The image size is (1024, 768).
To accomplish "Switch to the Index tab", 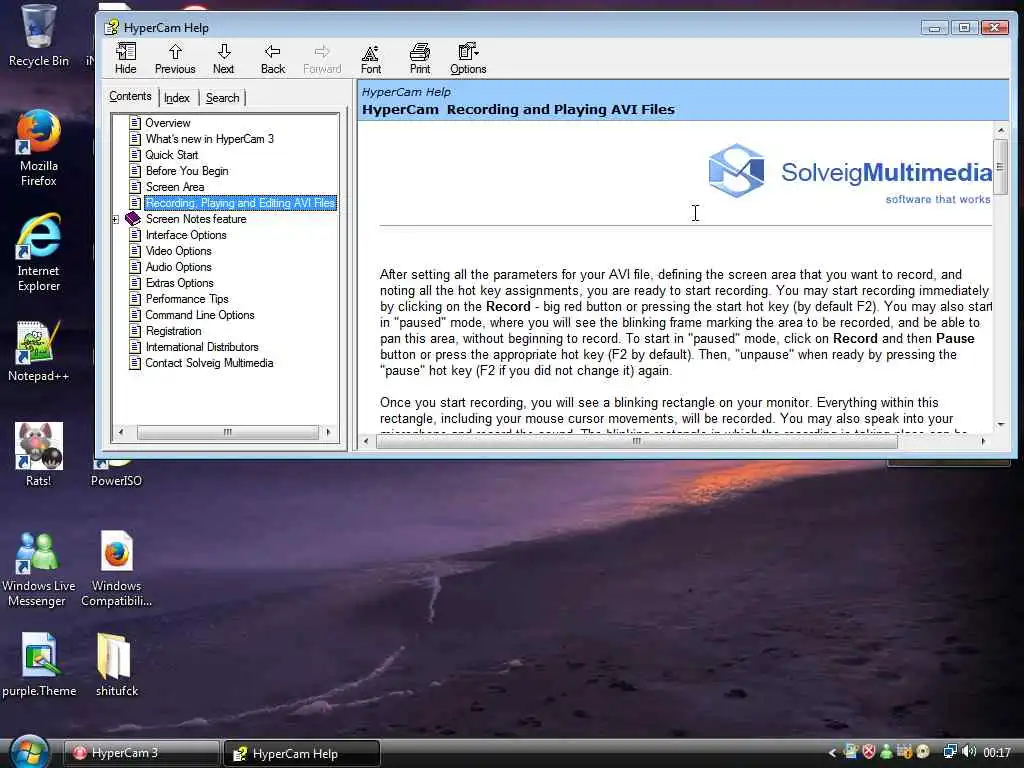I will 176,98.
